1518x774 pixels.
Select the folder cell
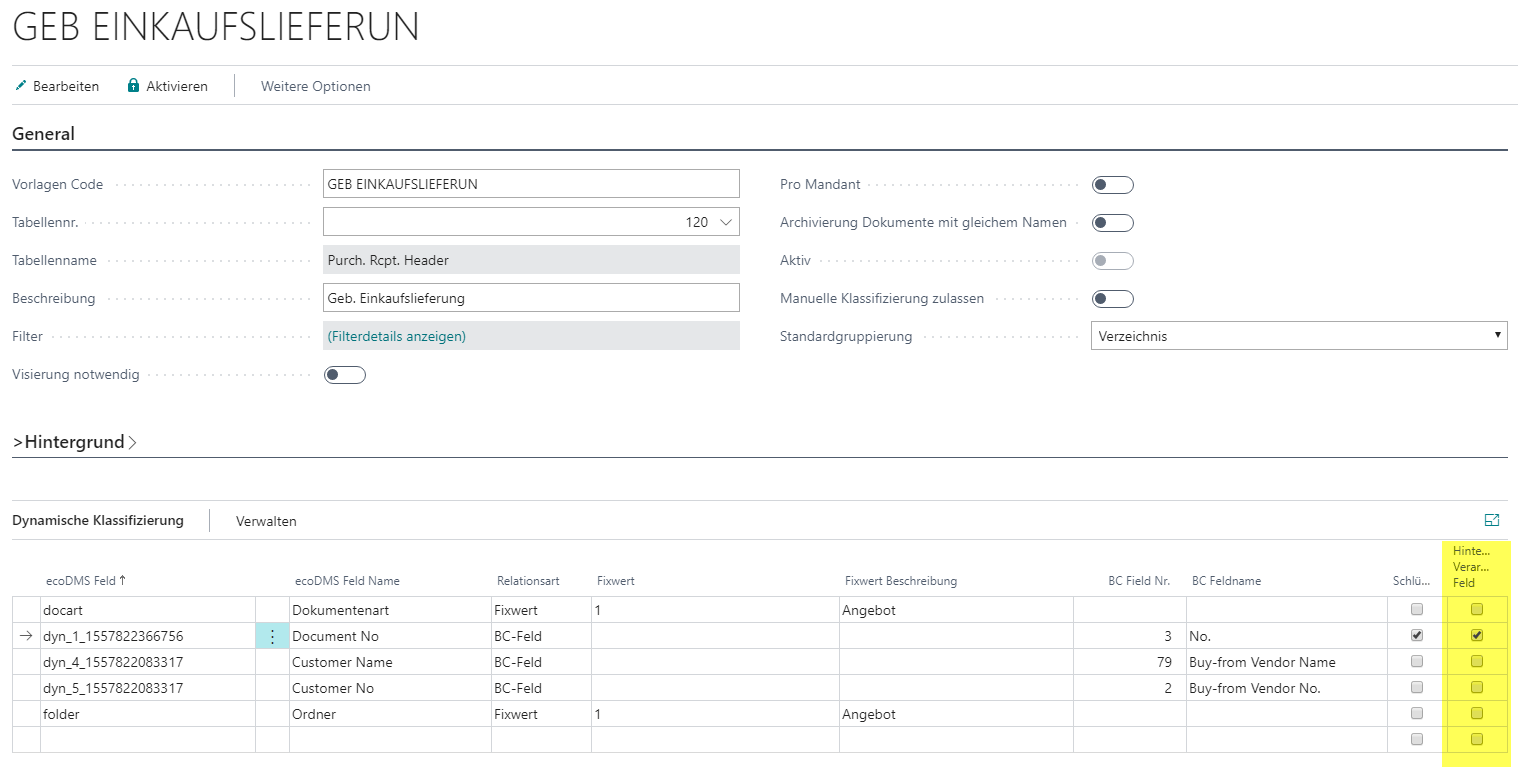point(148,714)
